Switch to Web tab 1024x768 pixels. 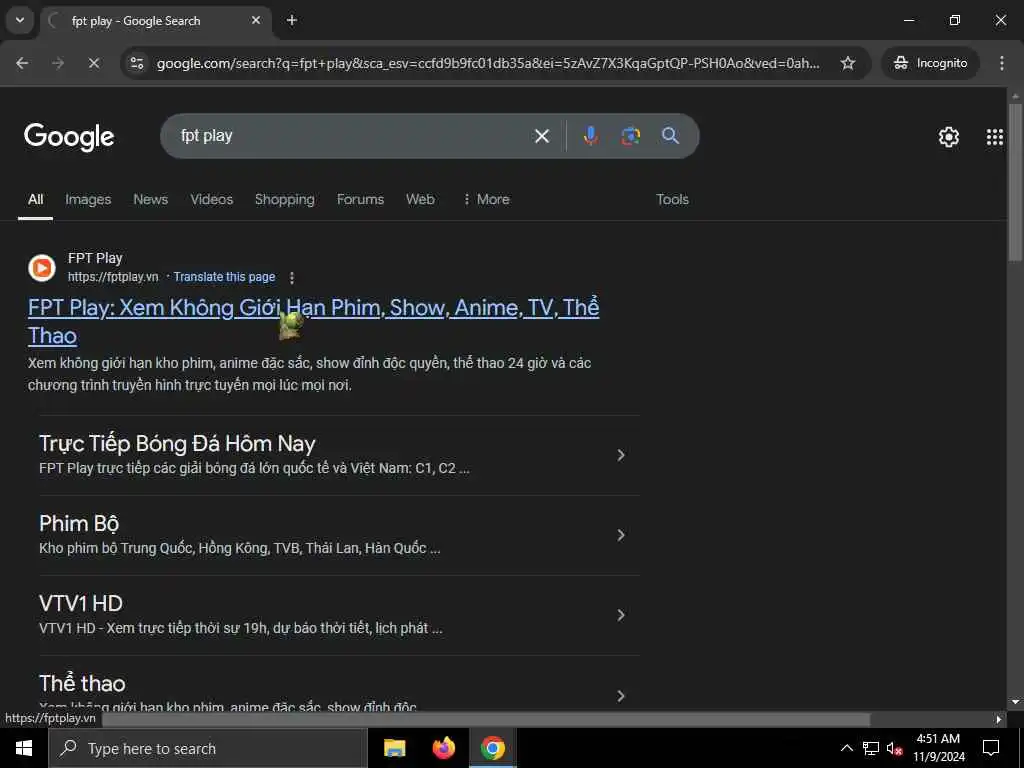(420, 200)
